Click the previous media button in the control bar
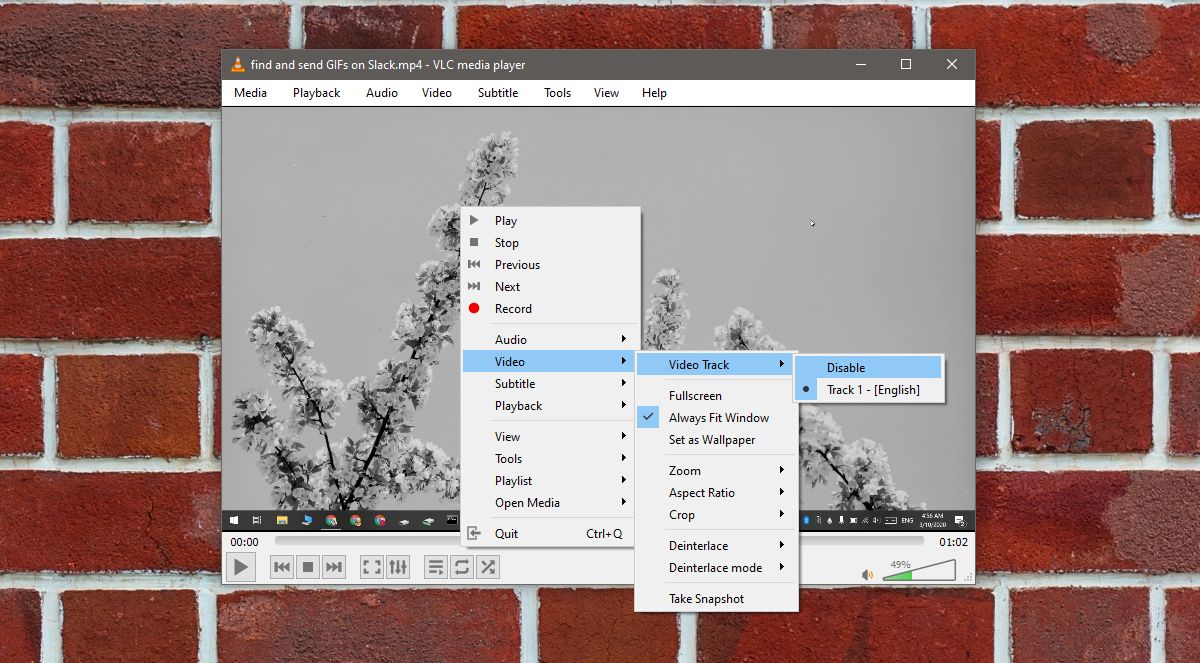This screenshot has height=663, width=1200. 282,567
